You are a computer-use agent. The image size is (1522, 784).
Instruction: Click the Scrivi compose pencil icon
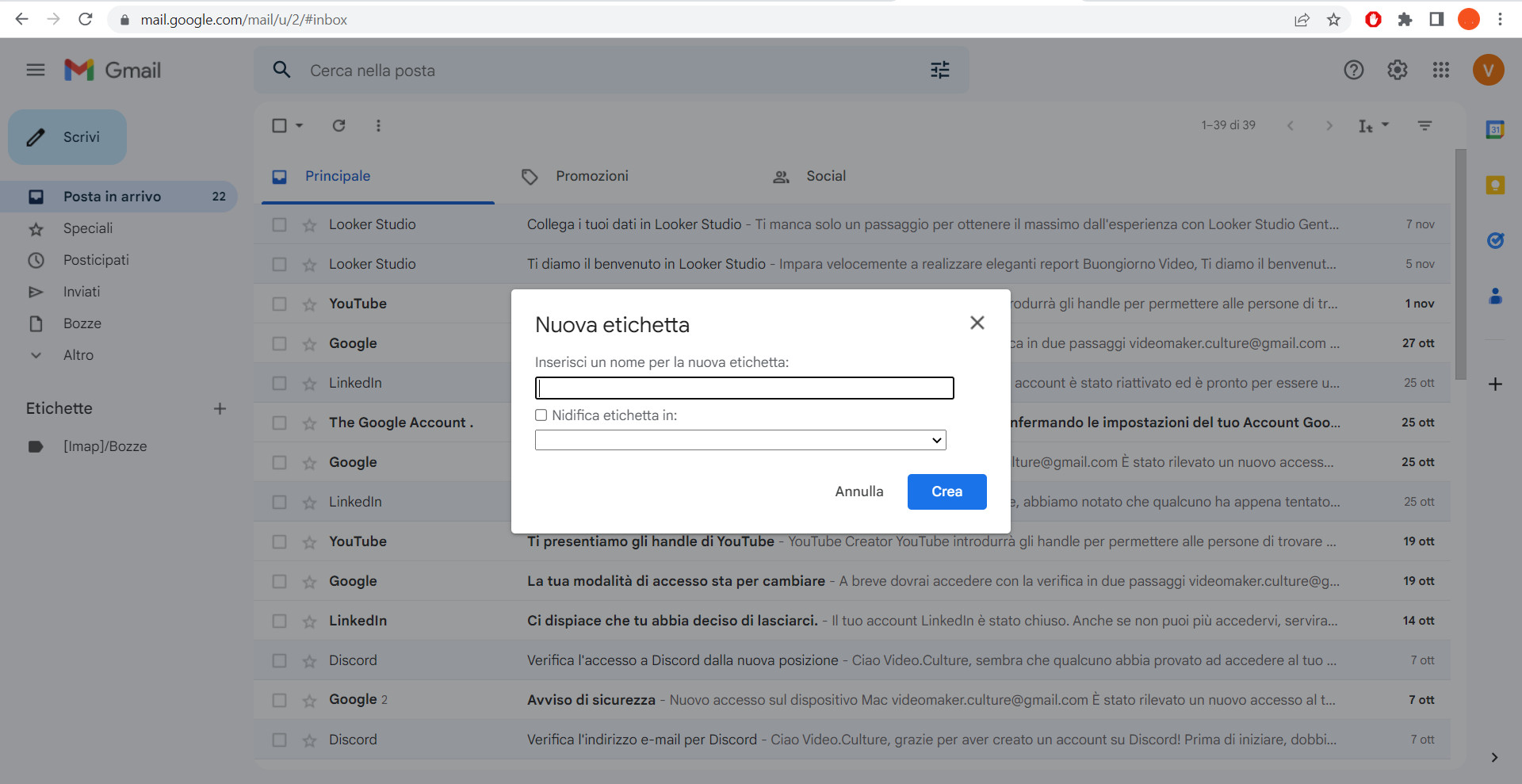[35, 136]
